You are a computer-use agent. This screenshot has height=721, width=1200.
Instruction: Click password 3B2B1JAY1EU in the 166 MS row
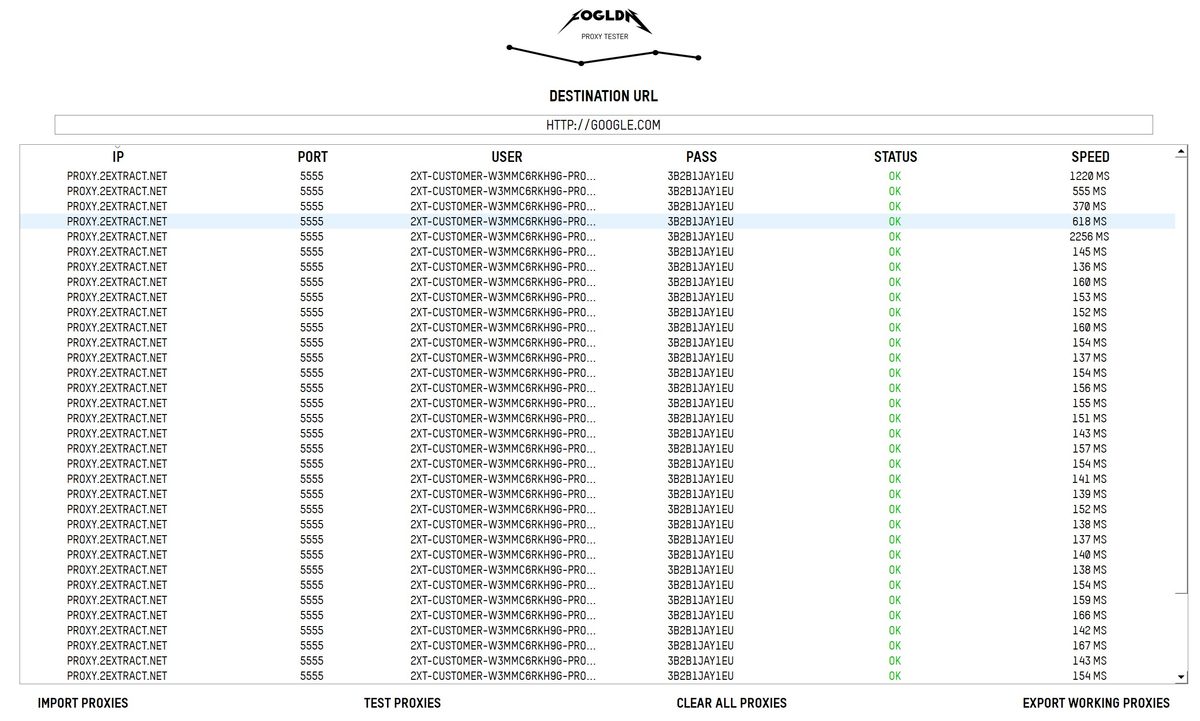tap(700, 615)
